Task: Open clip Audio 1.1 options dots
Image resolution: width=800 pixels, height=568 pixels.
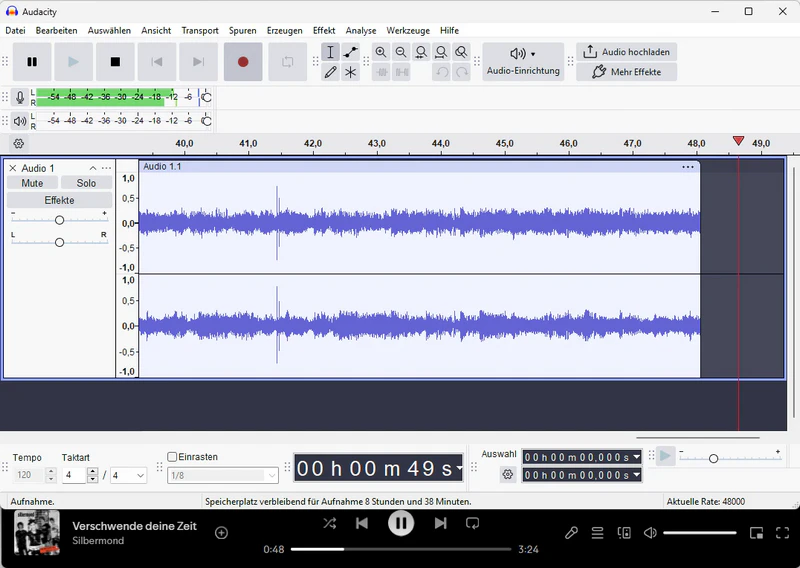Action: tap(688, 167)
